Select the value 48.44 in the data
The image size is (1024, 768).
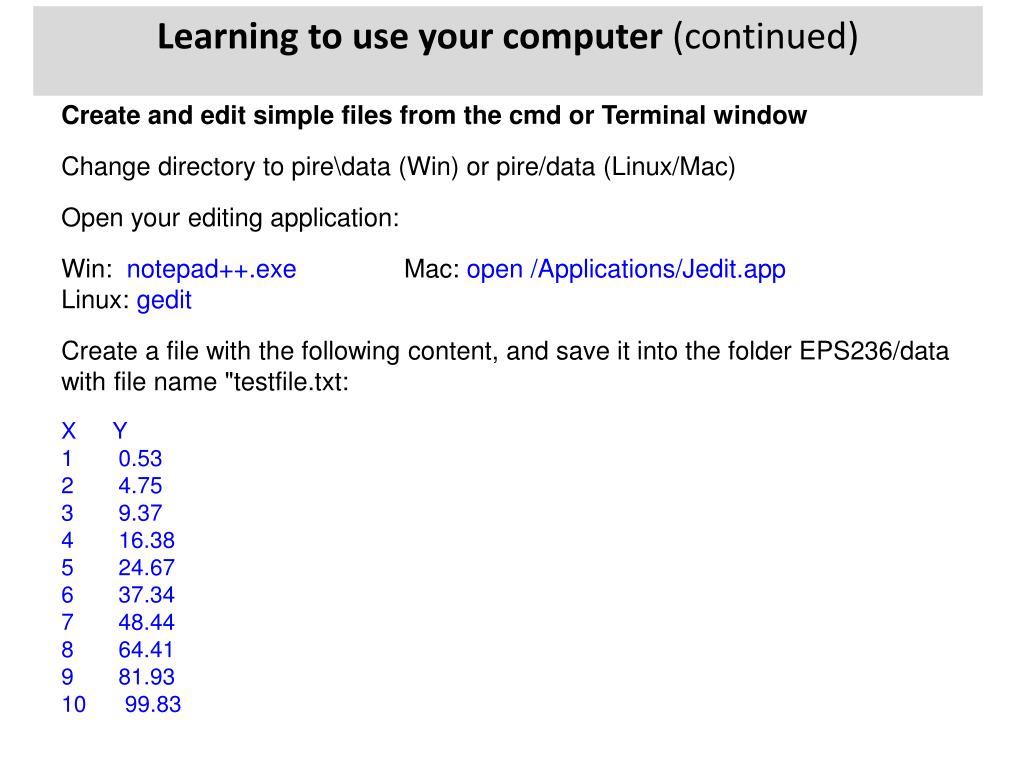point(146,622)
